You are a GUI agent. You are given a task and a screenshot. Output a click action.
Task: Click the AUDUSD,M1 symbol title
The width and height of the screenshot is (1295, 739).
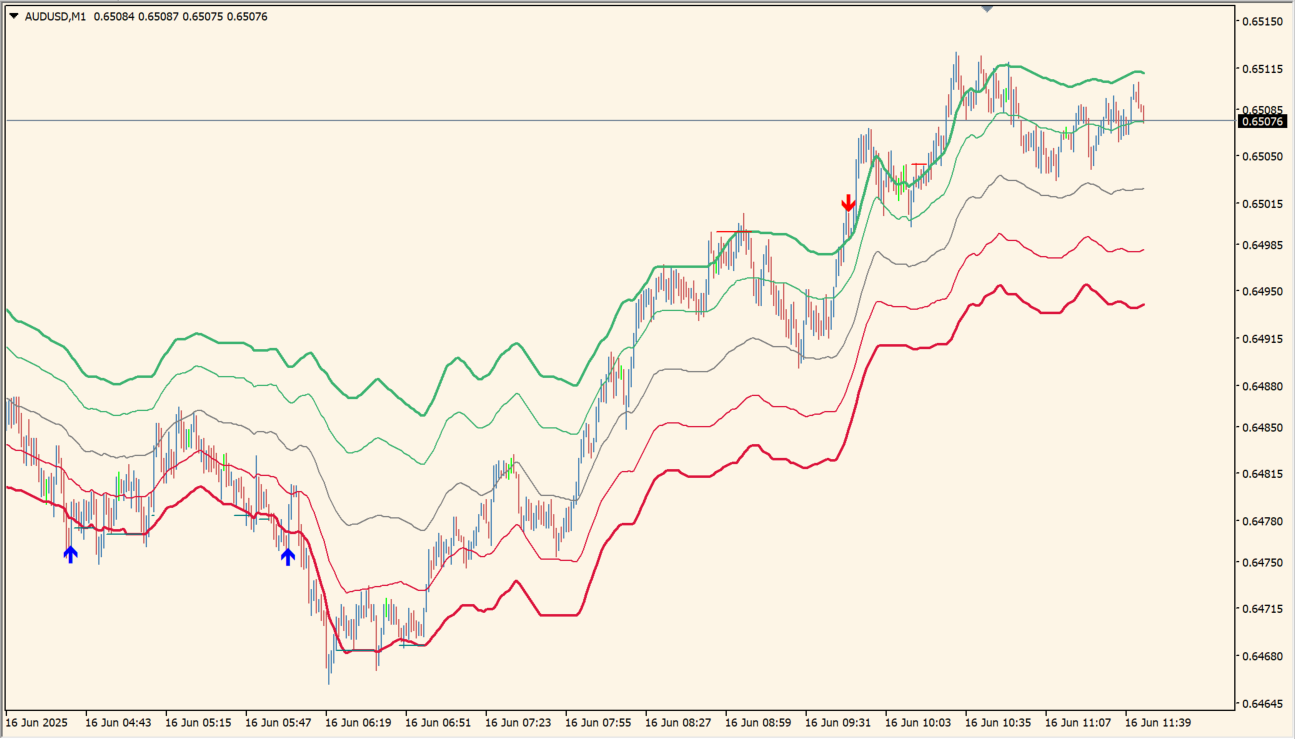pyautogui.click(x=55, y=16)
